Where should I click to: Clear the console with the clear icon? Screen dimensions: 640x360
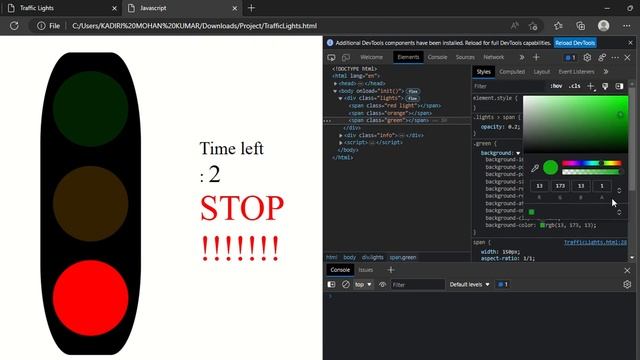click(x=345, y=284)
